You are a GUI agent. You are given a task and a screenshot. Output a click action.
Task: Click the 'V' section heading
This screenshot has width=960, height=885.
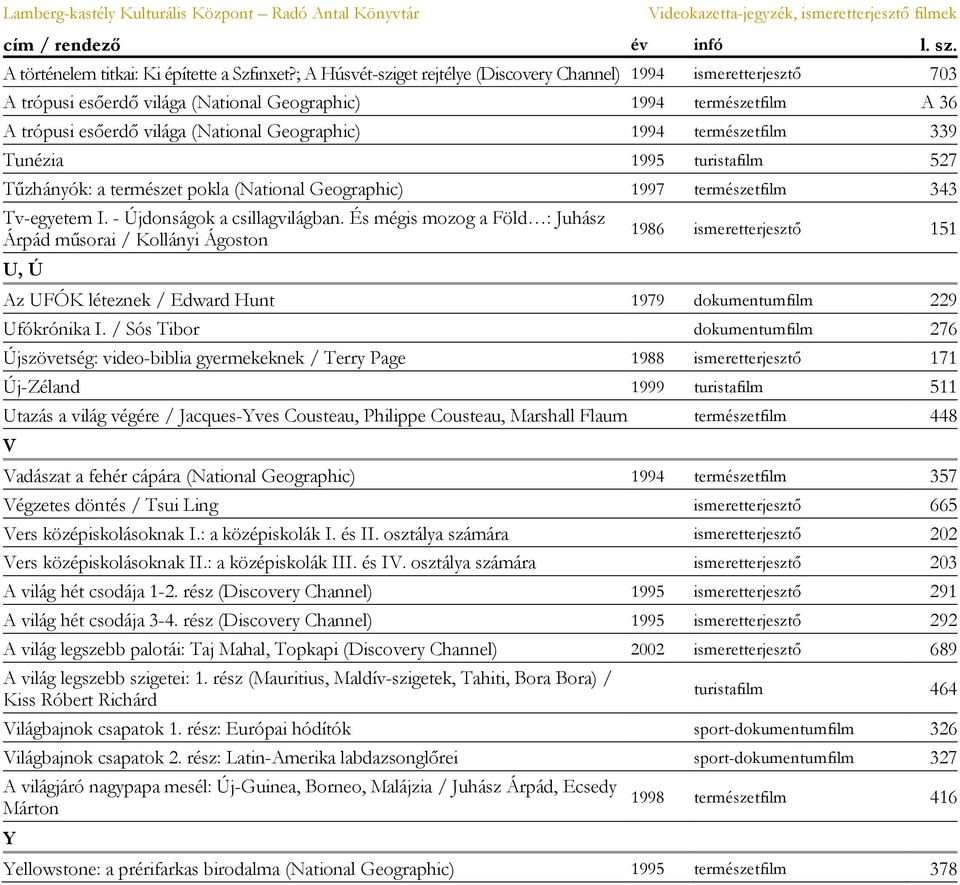pyautogui.click(x=9, y=446)
